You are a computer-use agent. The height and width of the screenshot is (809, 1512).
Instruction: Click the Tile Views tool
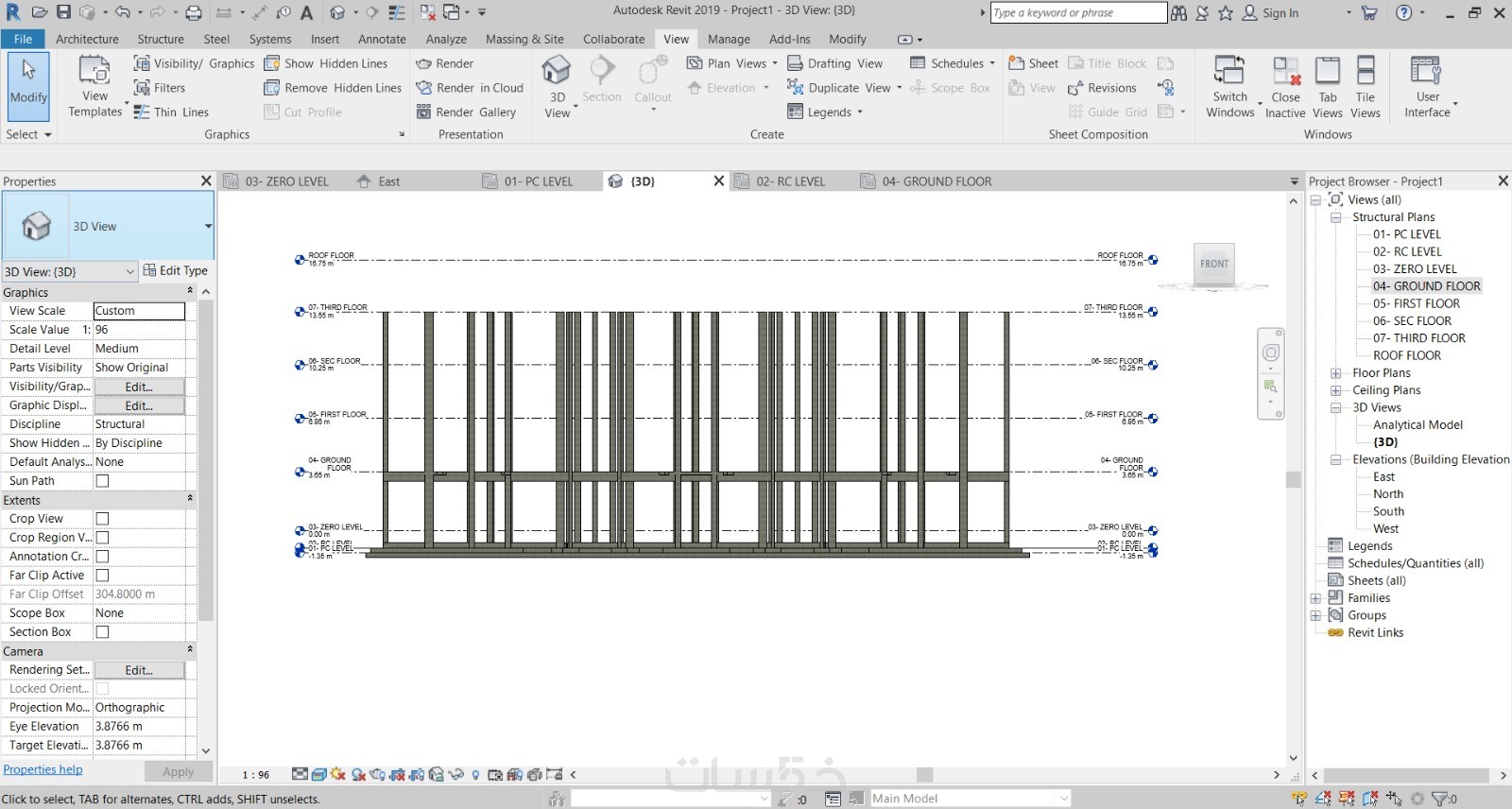(x=1366, y=86)
